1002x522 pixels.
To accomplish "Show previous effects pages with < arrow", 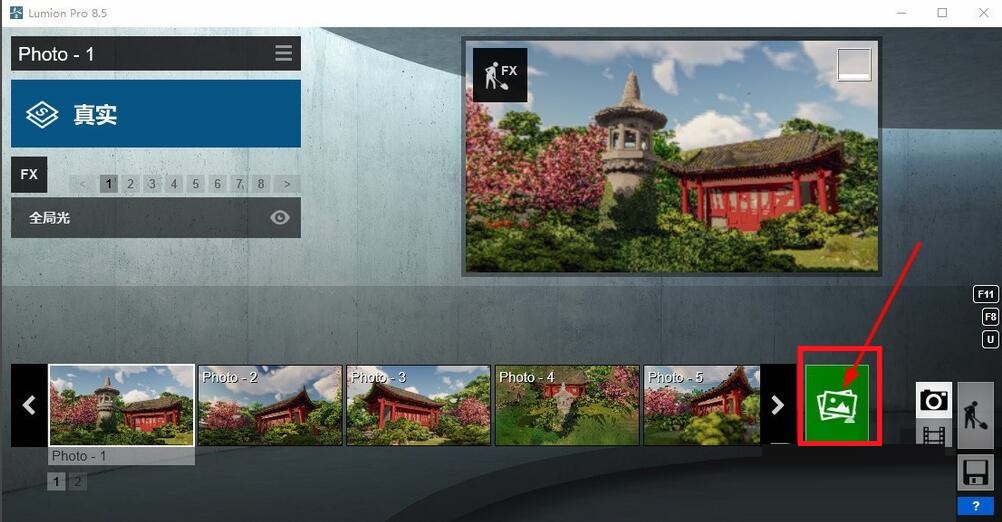I will click(x=82, y=184).
